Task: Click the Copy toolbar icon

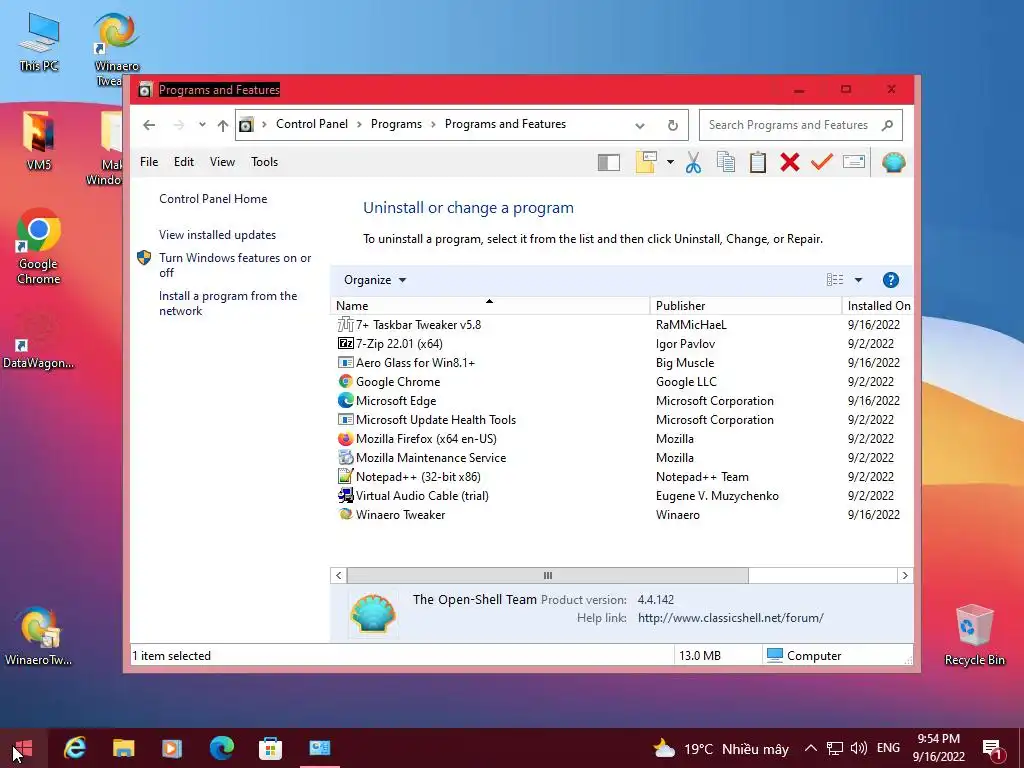Action: (726, 162)
